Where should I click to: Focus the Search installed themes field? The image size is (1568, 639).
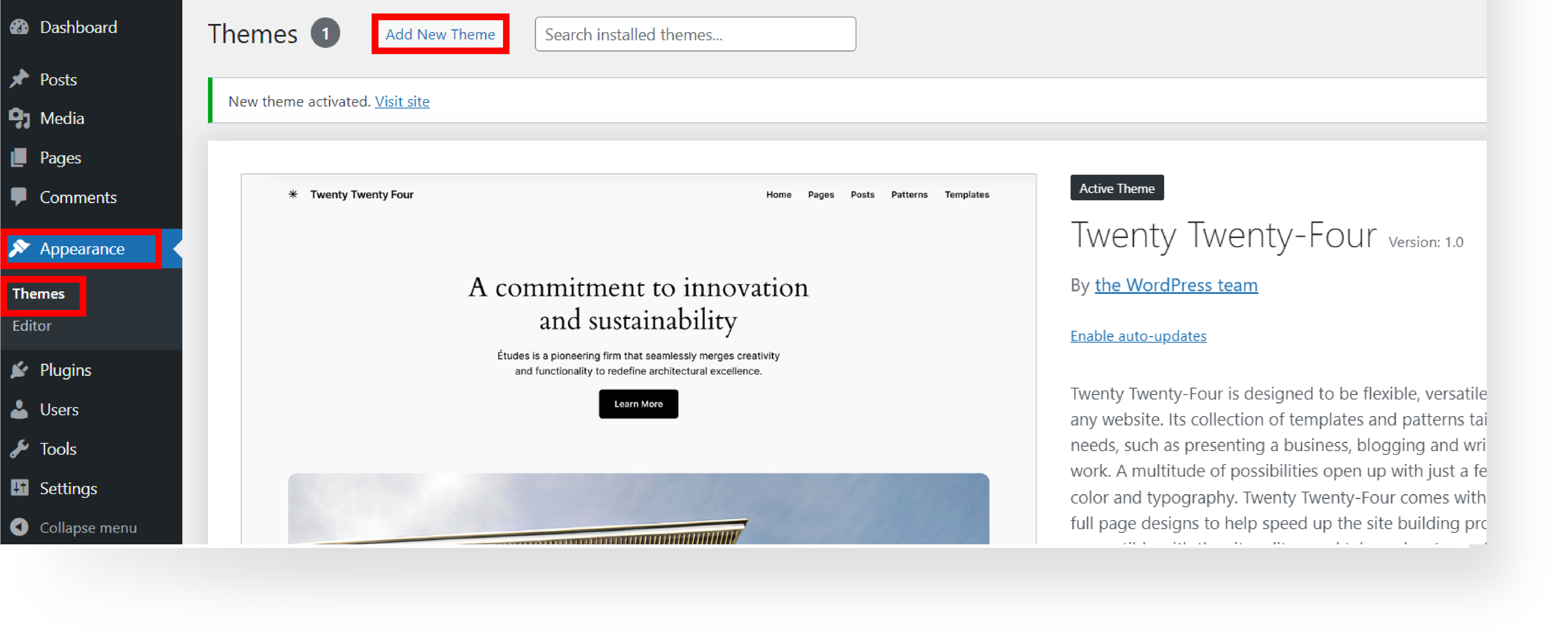695,34
